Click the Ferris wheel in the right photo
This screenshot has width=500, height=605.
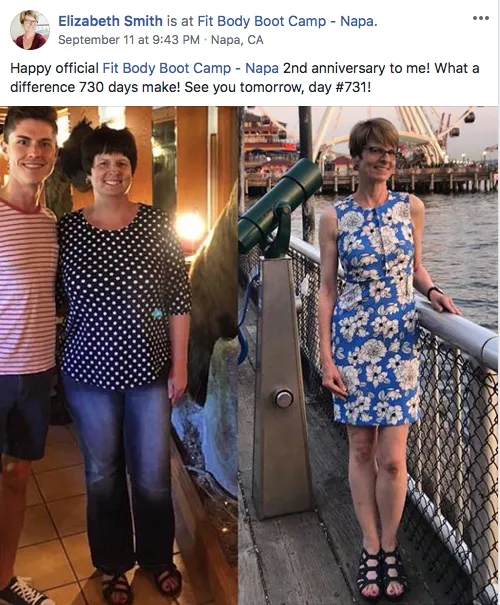(x=401, y=131)
